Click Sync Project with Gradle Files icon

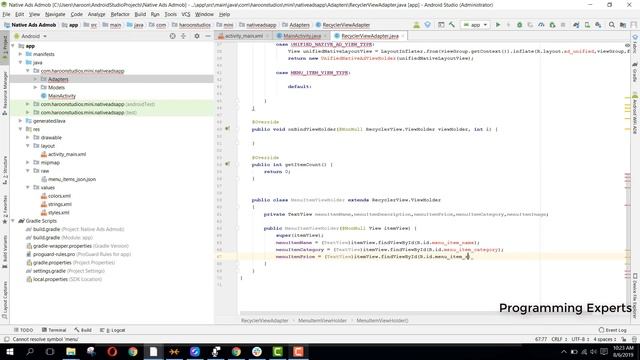point(576,25)
